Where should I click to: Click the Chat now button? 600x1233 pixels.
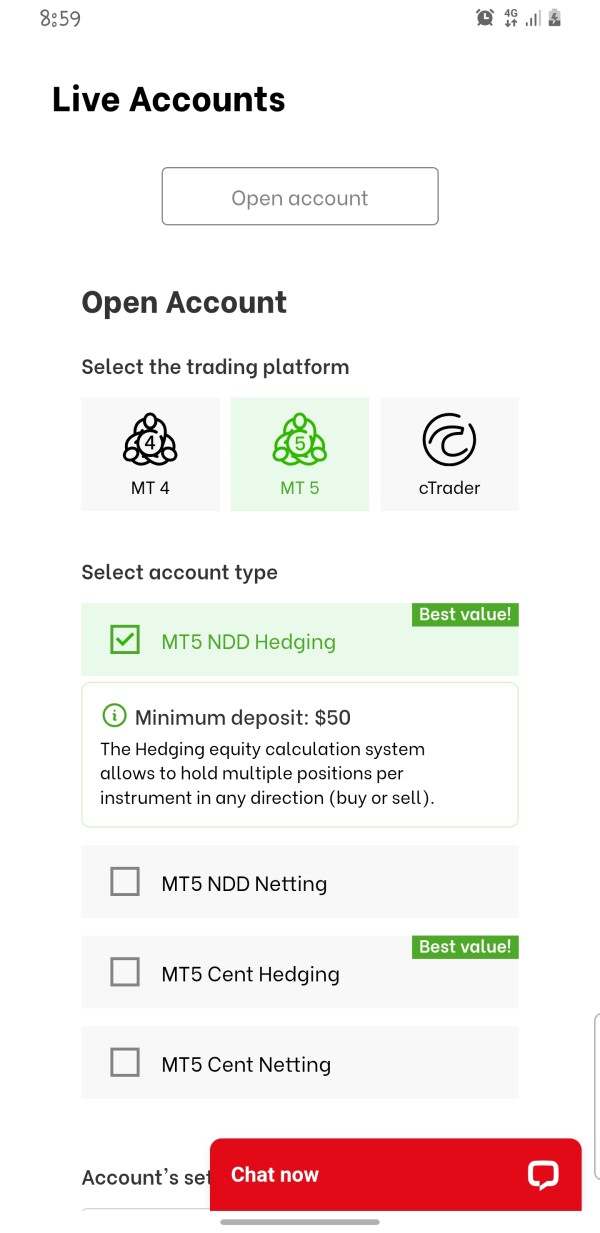(275, 1175)
